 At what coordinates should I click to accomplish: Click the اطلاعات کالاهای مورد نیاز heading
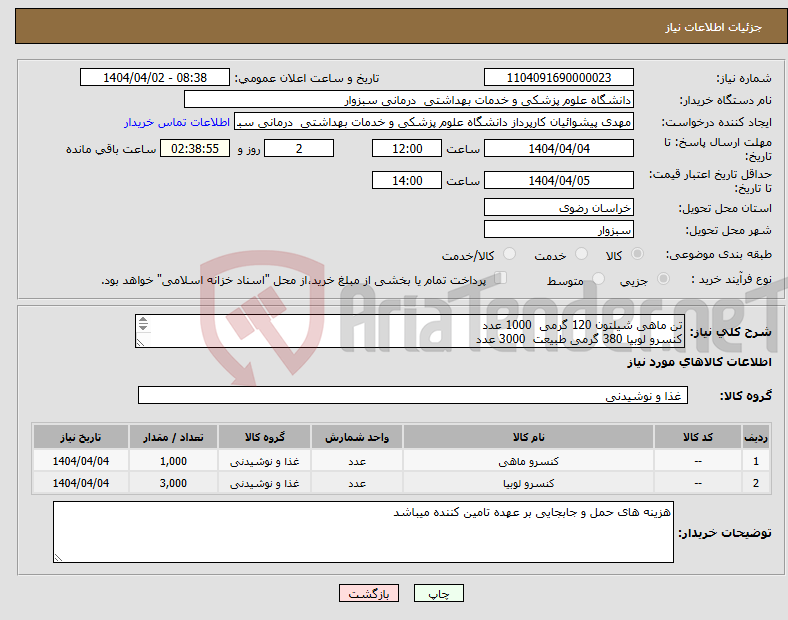pyautogui.click(x=699, y=362)
